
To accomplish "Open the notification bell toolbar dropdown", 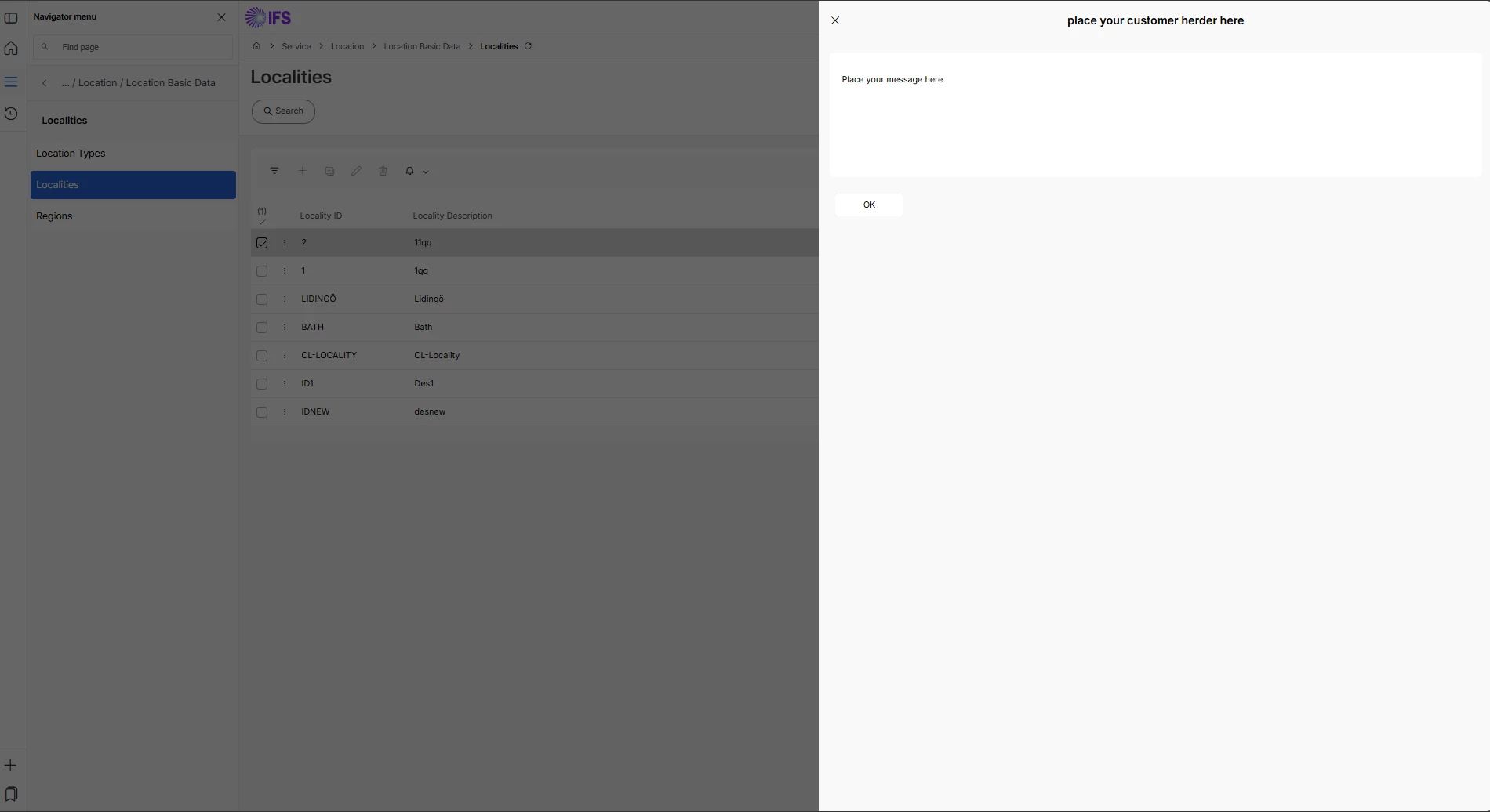I will [x=416, y=171].
